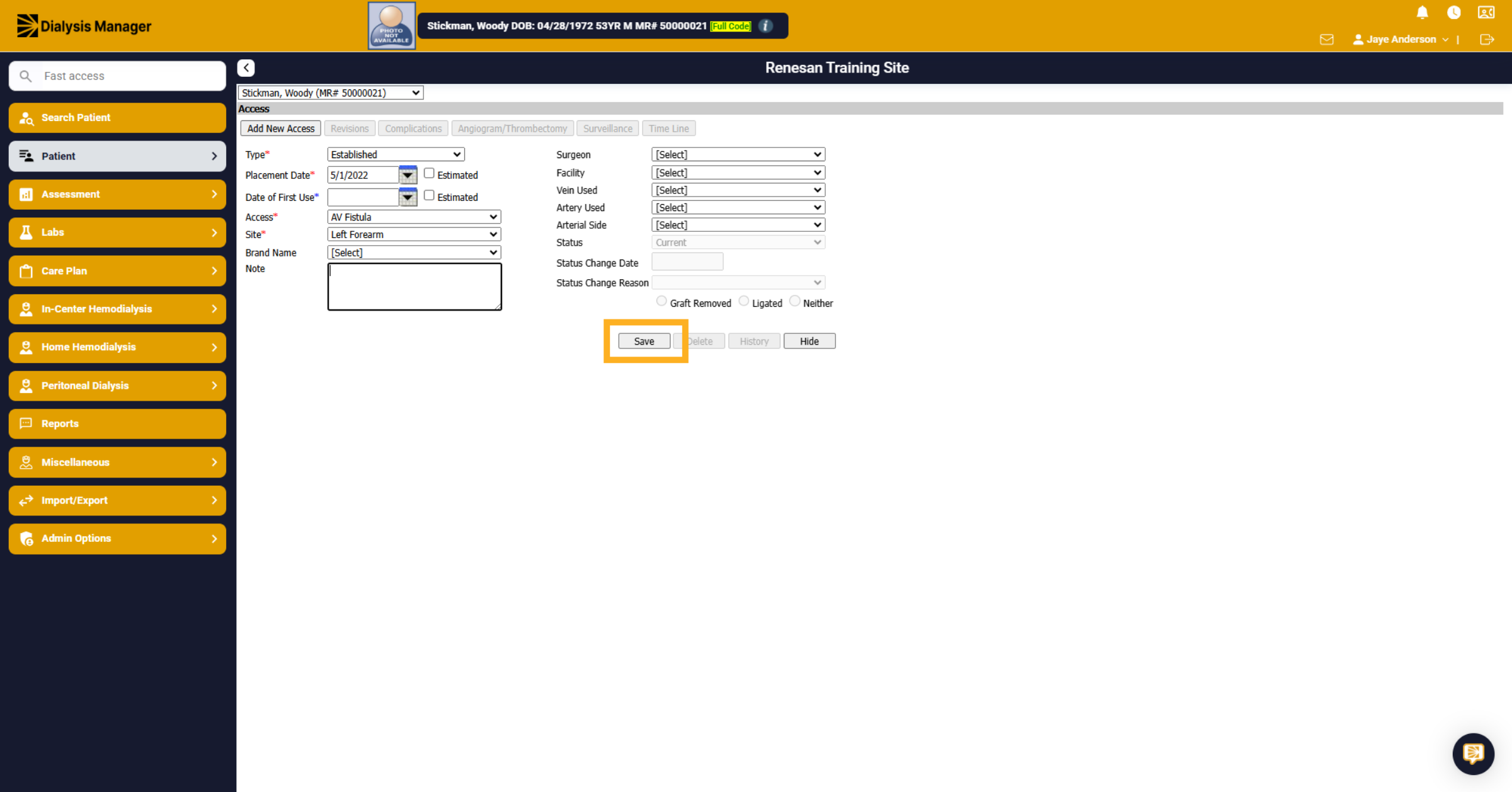Open Reports in sidebar
The image size is (1512, 792).
[117, 423]
